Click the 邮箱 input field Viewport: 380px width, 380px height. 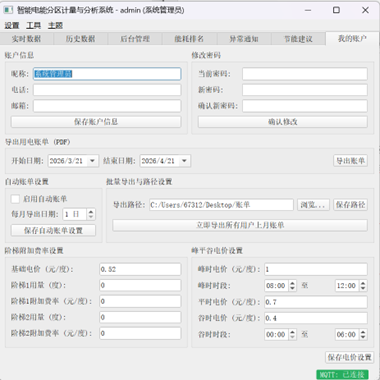pyautogui.click(x=107, y=106)
